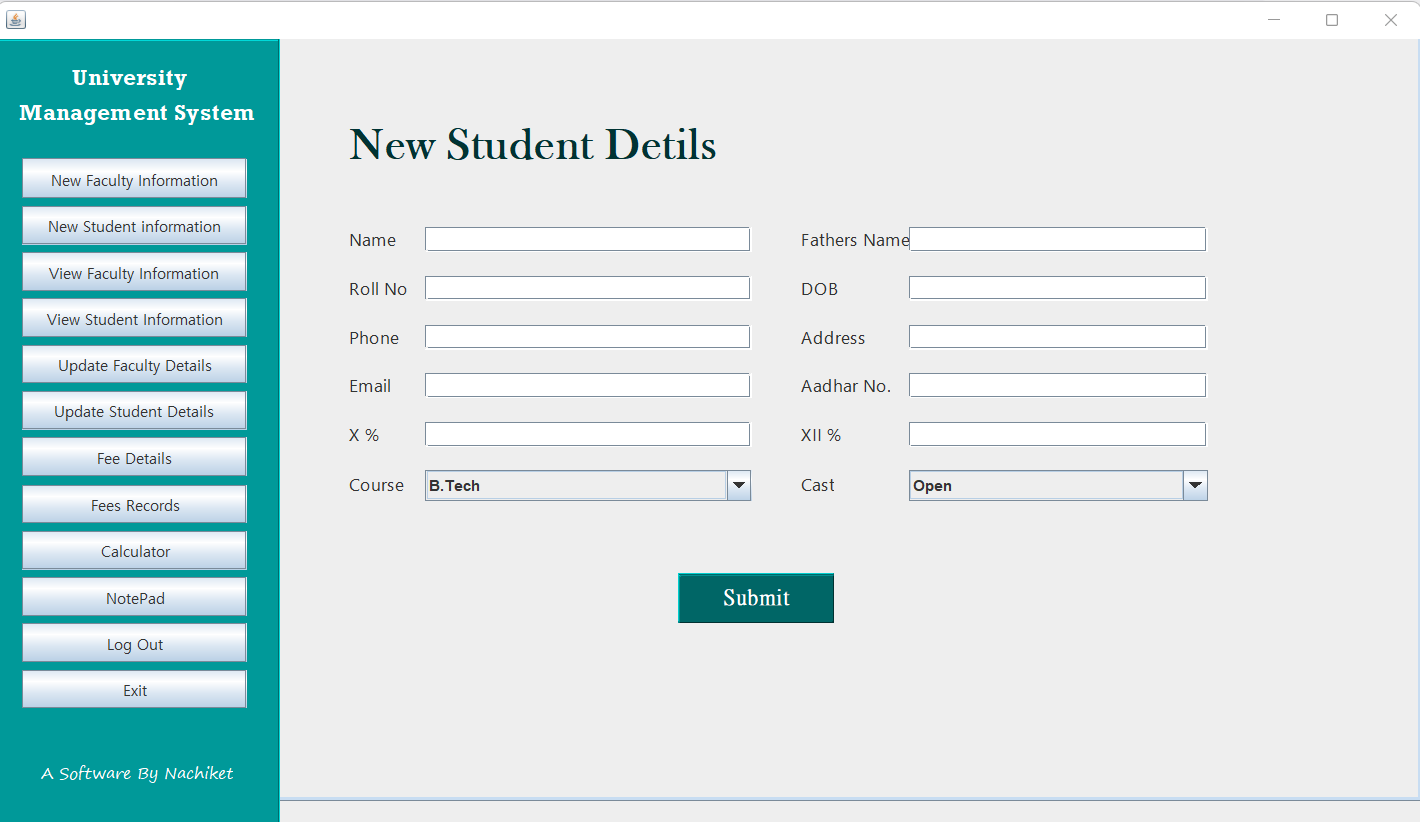
Task: Open the New Faculty Information page
Action: tap(134, 179)
